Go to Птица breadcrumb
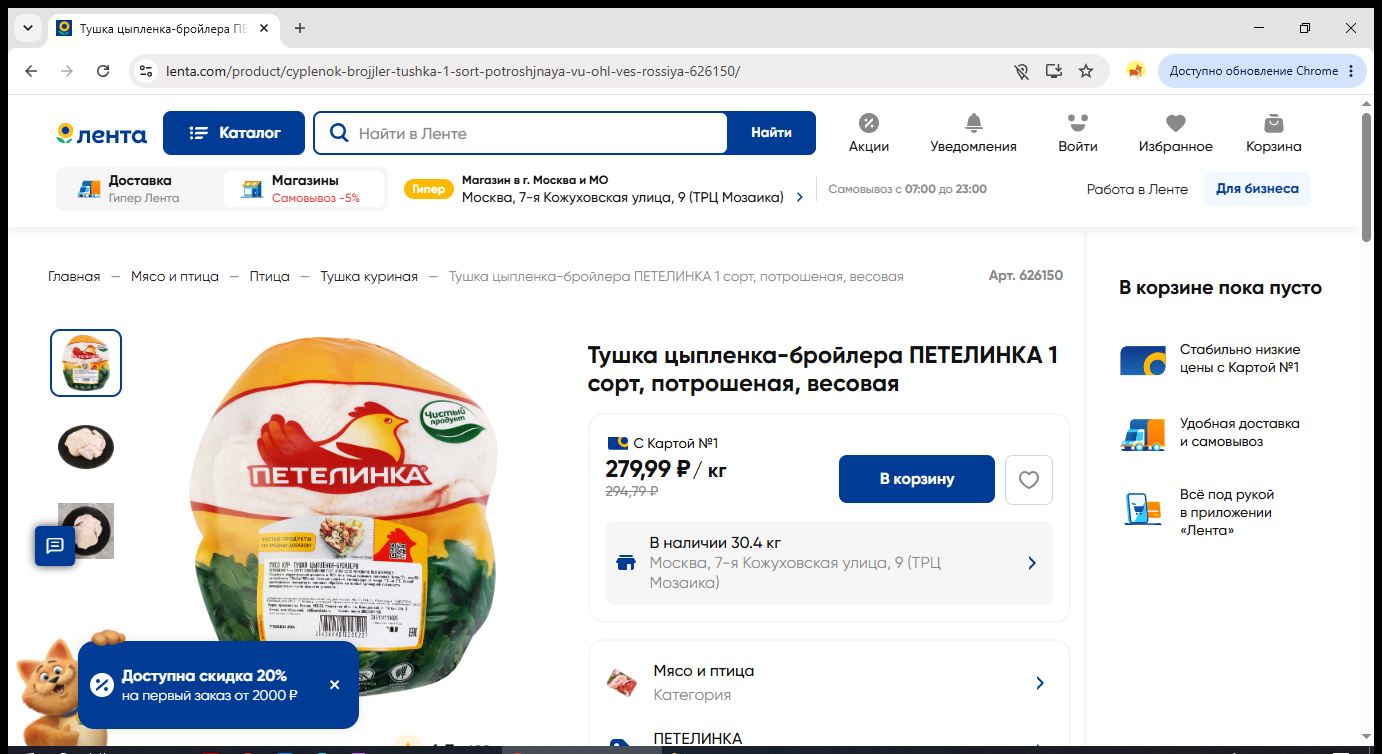1382x754 pixels. (x=269, y=276)
